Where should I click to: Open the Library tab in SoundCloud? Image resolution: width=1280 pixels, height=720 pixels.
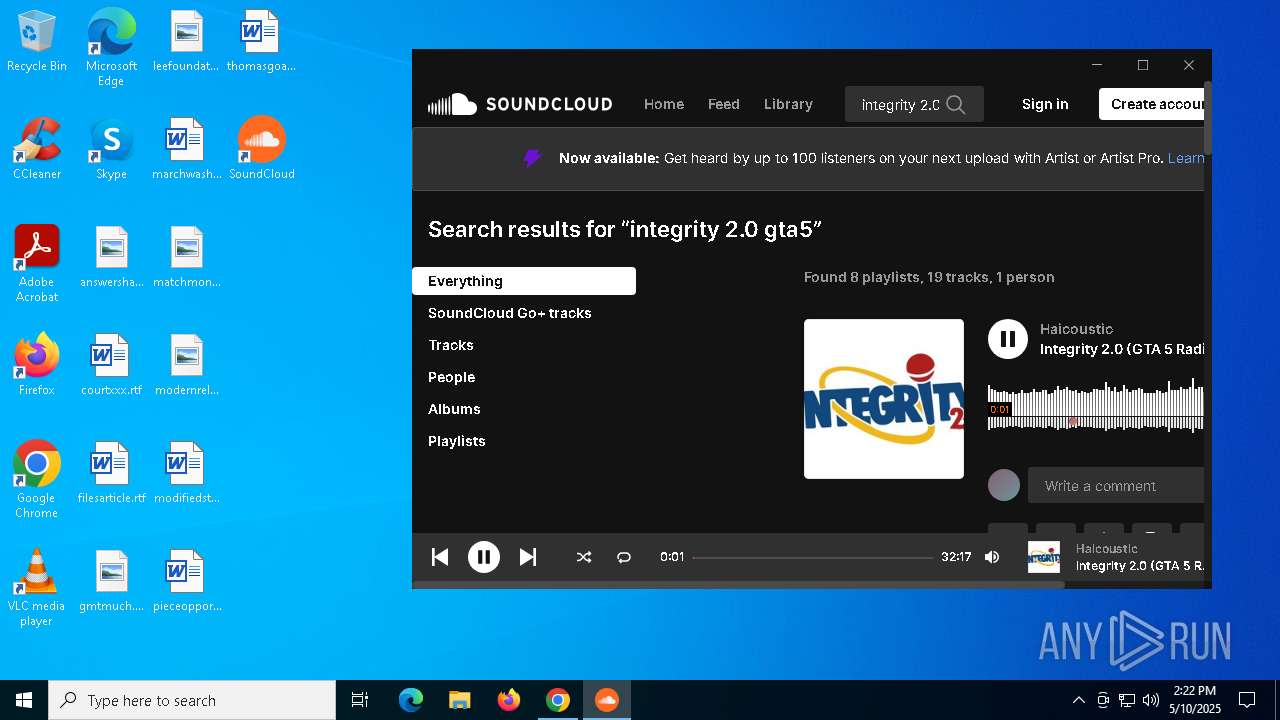click(788, 104)
